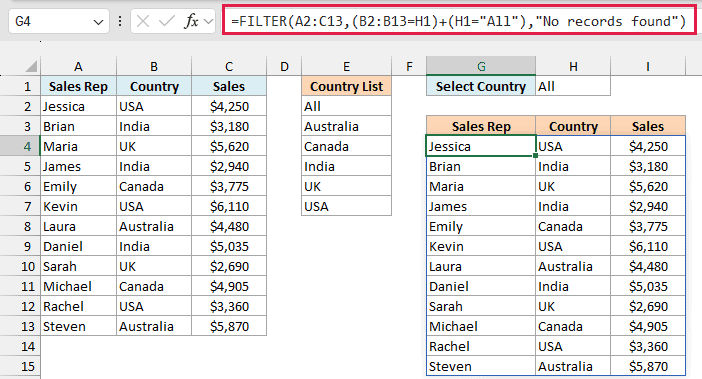702x379 pixels.
Task: Click Rachel in the filtered results column G
Action: point(481,346)
